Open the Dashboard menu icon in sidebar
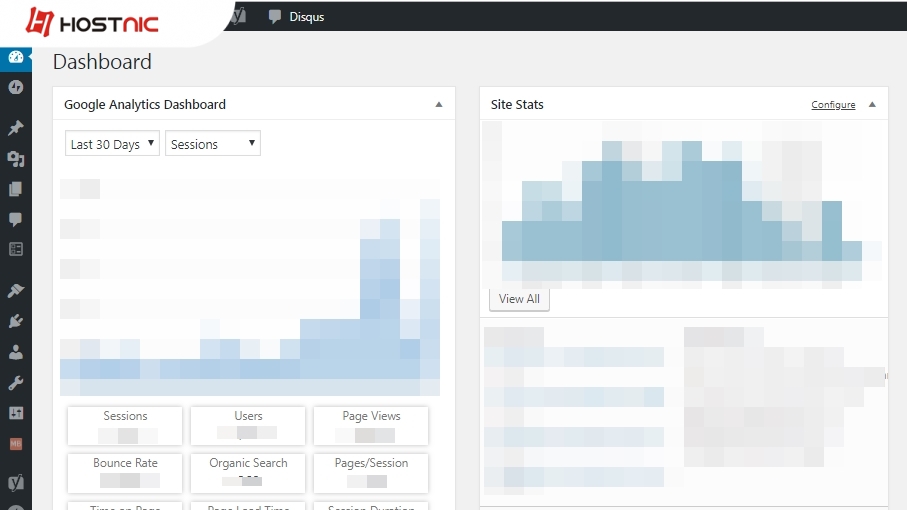Screen dimensions: 907x510 16,57
